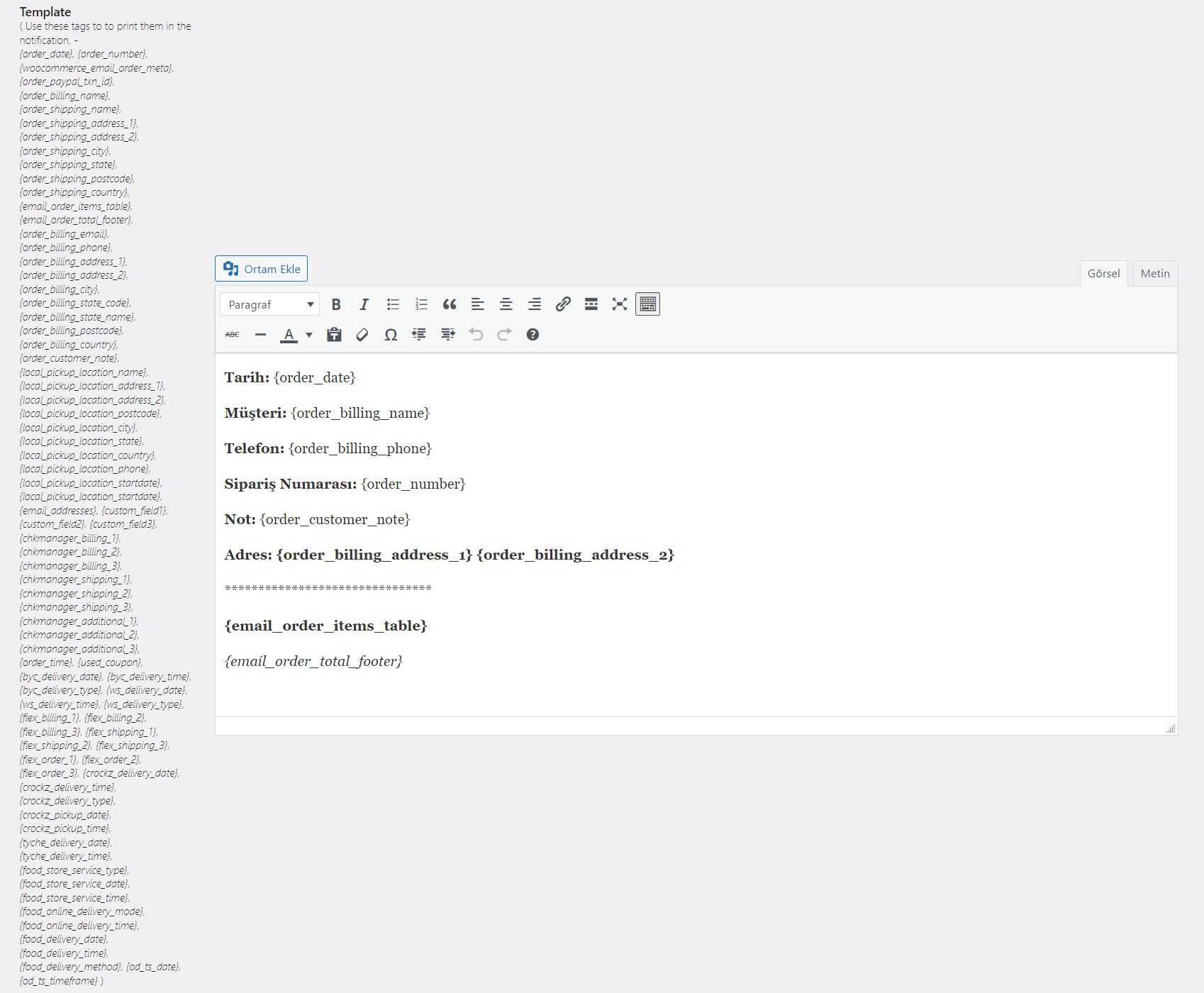Toggle italic formatting
The image size is (1204, 993).
364,304
